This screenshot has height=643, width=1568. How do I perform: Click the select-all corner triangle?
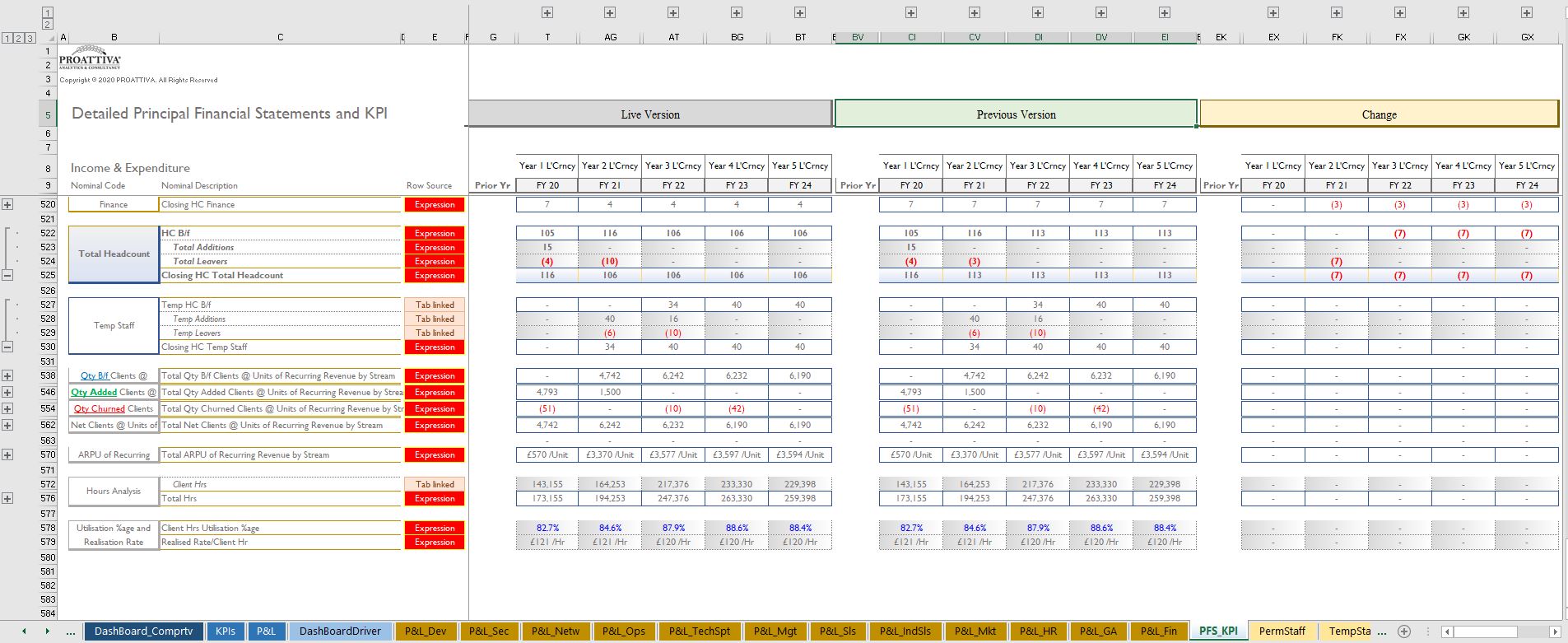pyautogui.click(x=51, y=38)
